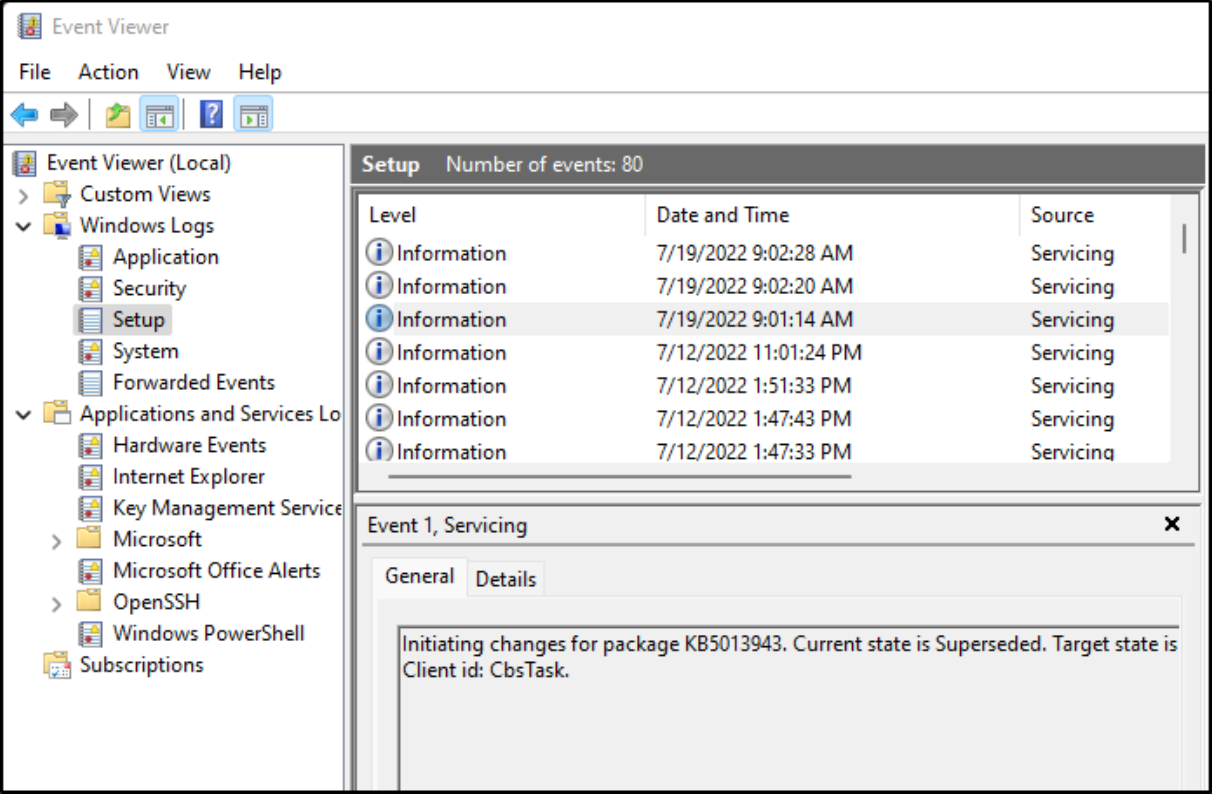Click the information icon of the 1:51:33 PM event
The height and width of the screenshot is (798, 1216).
tap(379, 385)
